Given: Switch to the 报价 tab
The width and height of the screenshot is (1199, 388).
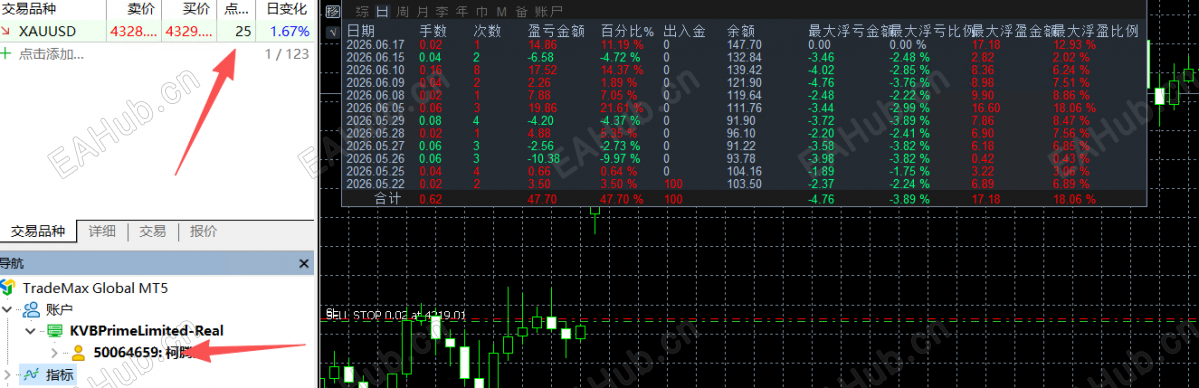Looking at the screenshot, I should [203, 231].
